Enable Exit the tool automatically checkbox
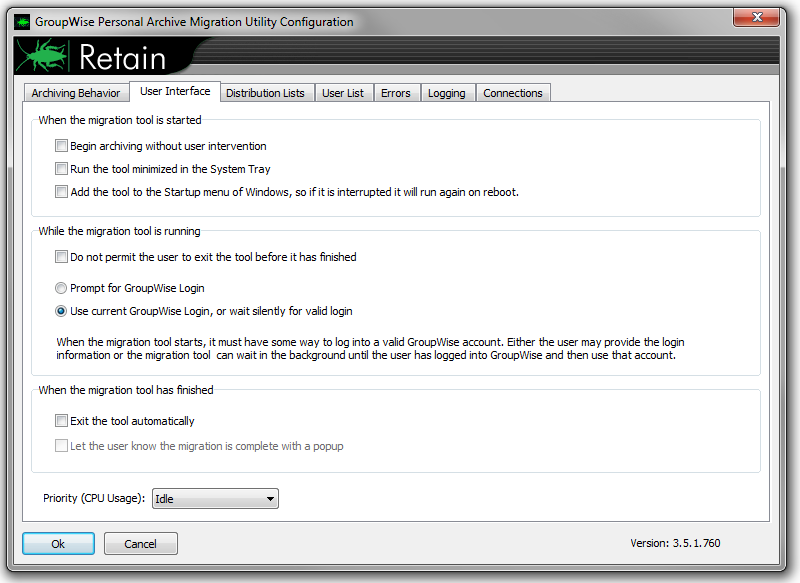Screen dimensions: 800x583 [61, 421]
